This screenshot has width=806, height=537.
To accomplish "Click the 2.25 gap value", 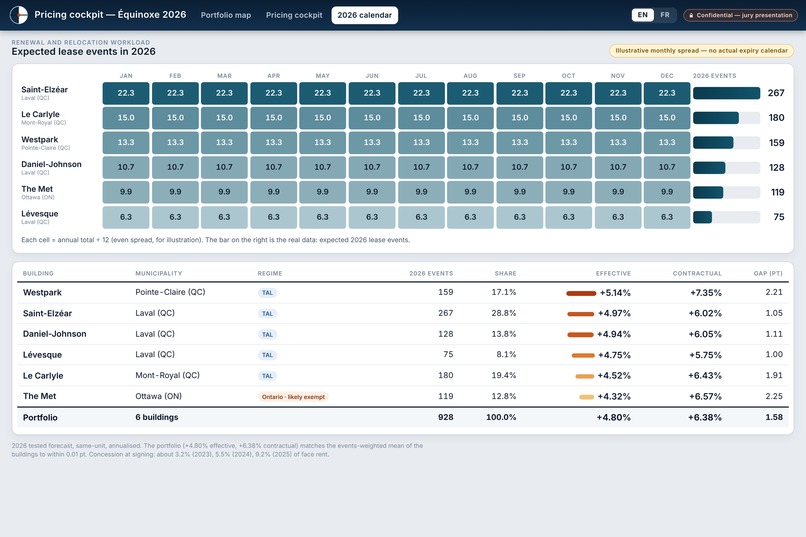I will [774, 396].
